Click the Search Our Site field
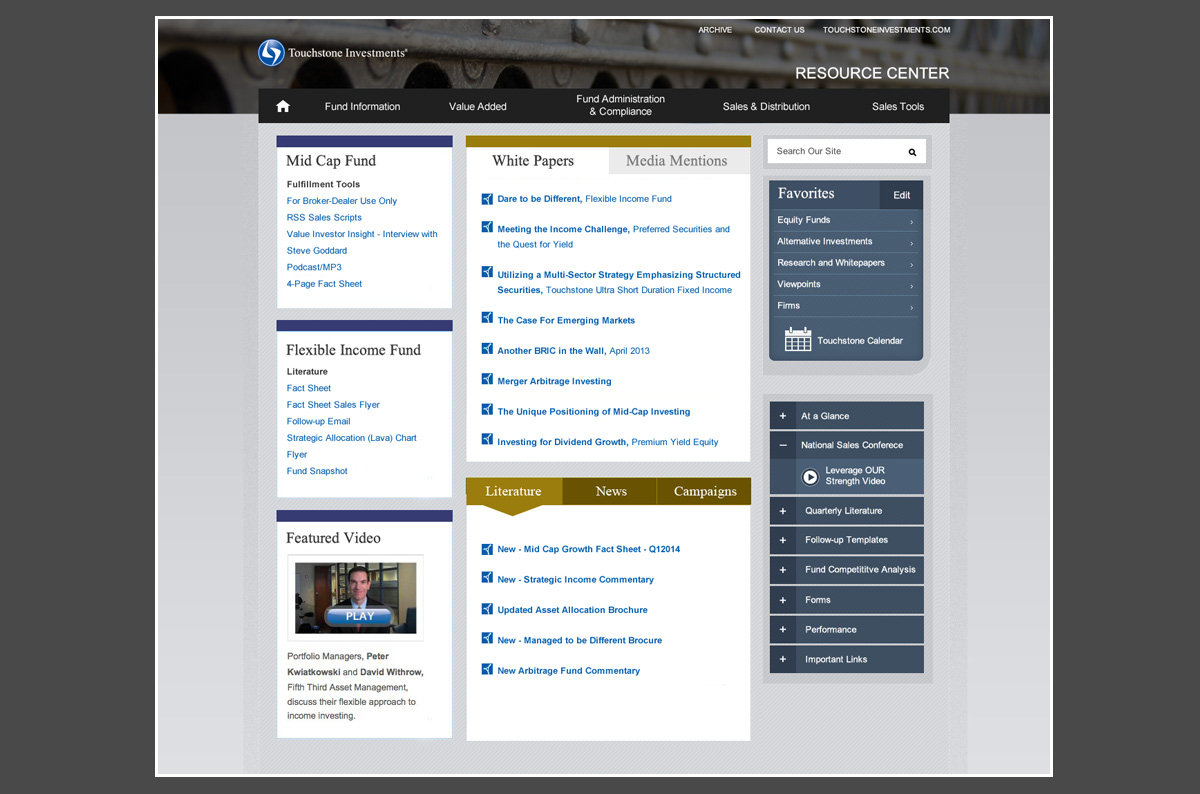 coord(835,151)
